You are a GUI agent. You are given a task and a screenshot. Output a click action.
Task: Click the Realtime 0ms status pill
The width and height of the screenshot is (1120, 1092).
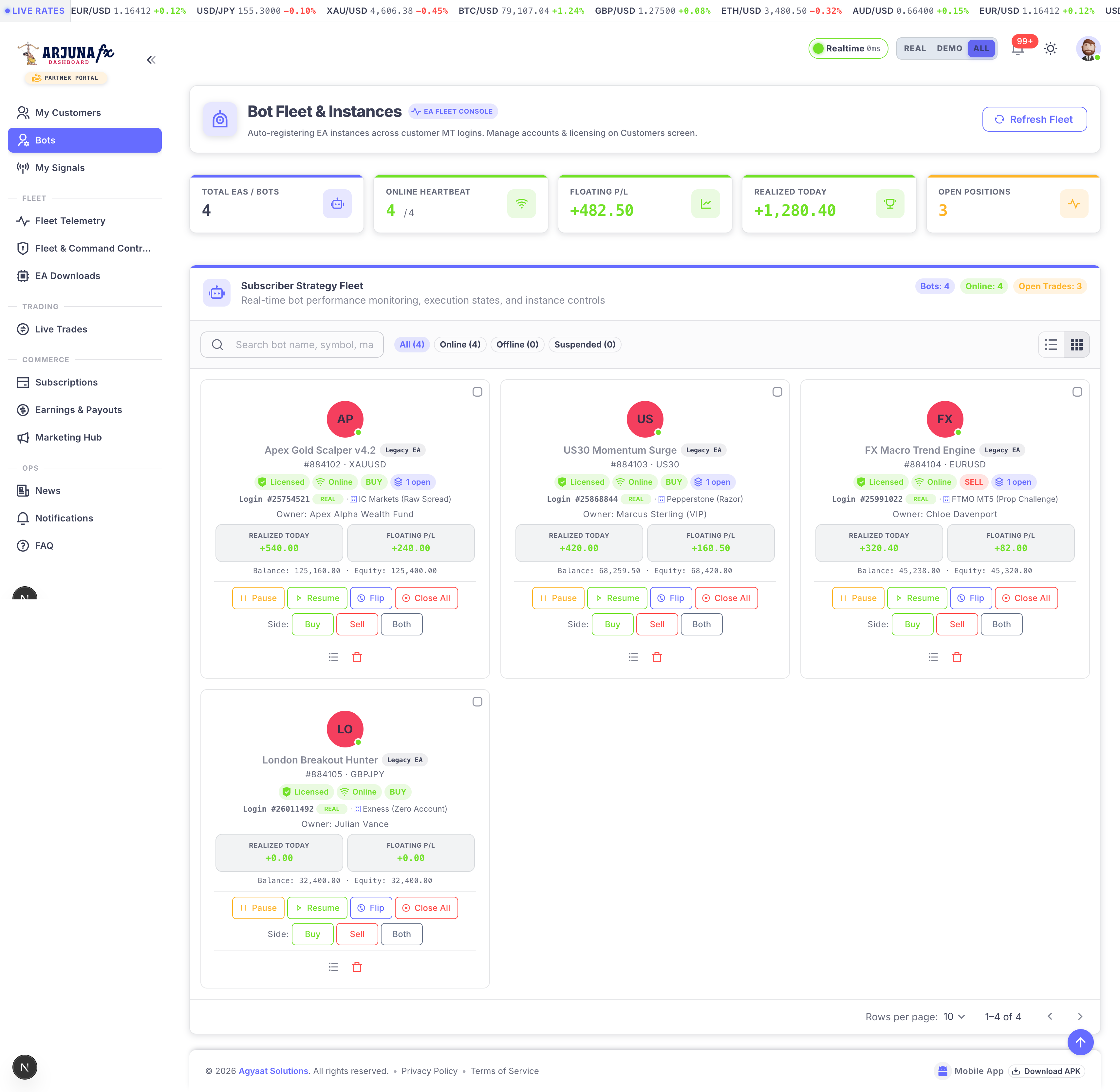pyautogui.click(x=848, y=49)
